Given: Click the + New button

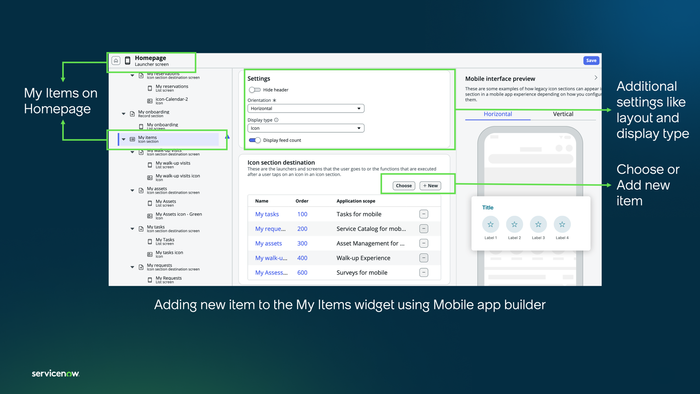Looking at the screenshot, I should tap(430, 186).
